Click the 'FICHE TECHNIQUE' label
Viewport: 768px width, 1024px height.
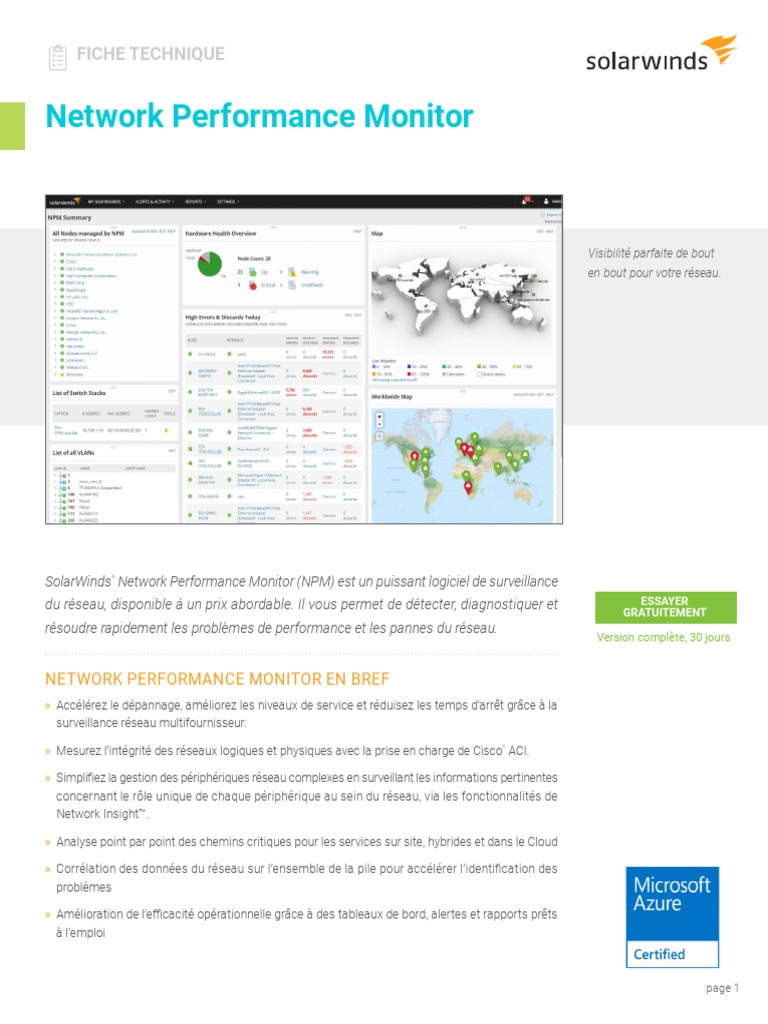[x=150, y=54]
